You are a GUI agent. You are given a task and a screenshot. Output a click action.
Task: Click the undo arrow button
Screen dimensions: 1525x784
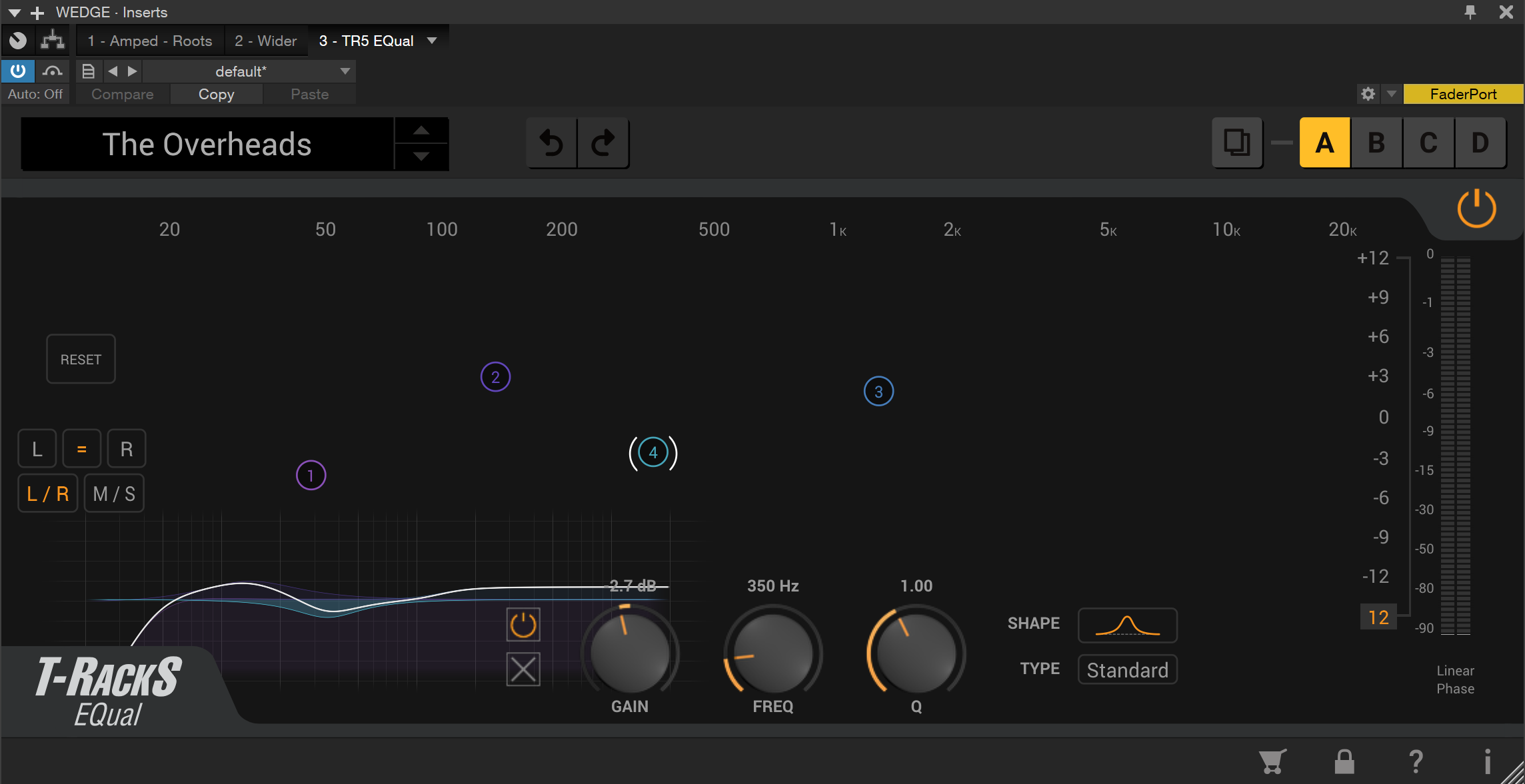551,143
